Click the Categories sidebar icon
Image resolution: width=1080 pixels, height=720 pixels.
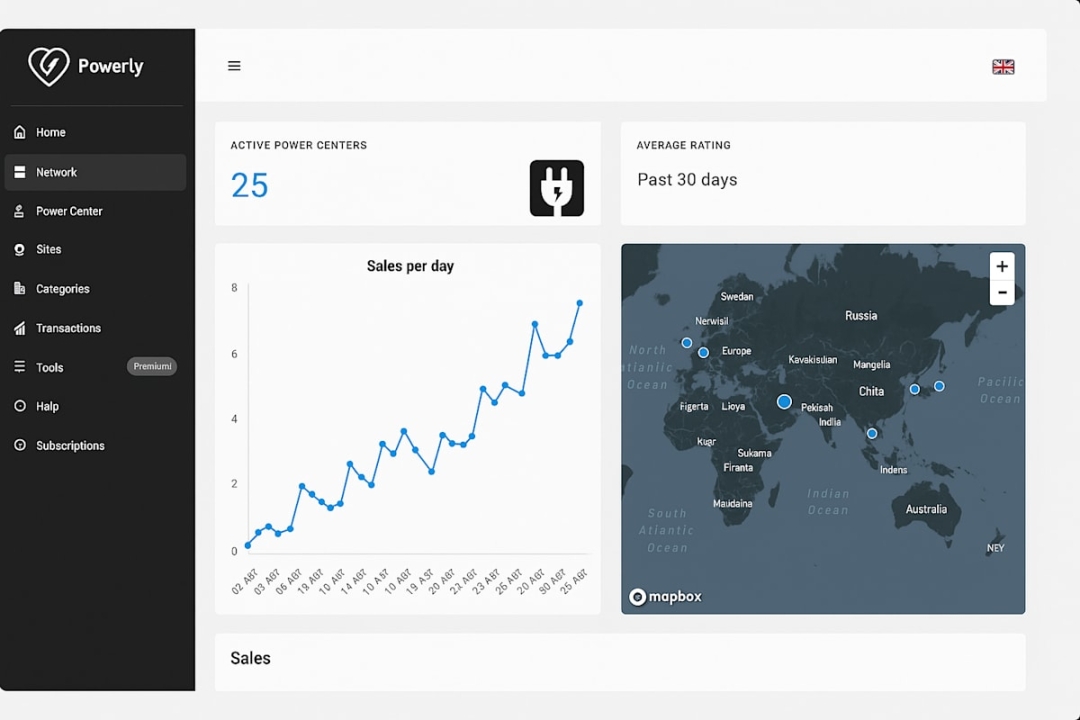tap(19, 288)
